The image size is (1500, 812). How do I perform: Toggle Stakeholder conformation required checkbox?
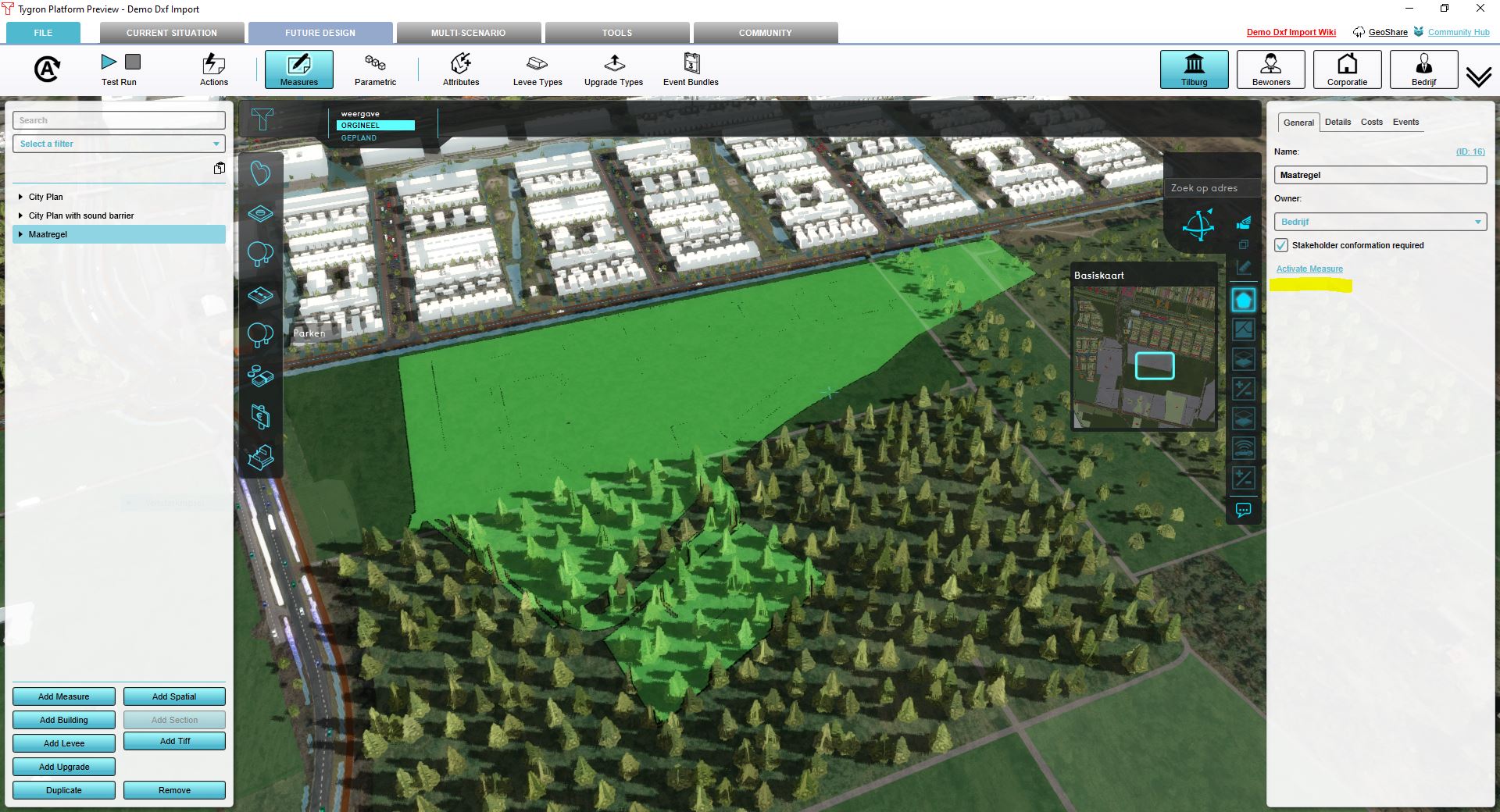point(1281,245)
